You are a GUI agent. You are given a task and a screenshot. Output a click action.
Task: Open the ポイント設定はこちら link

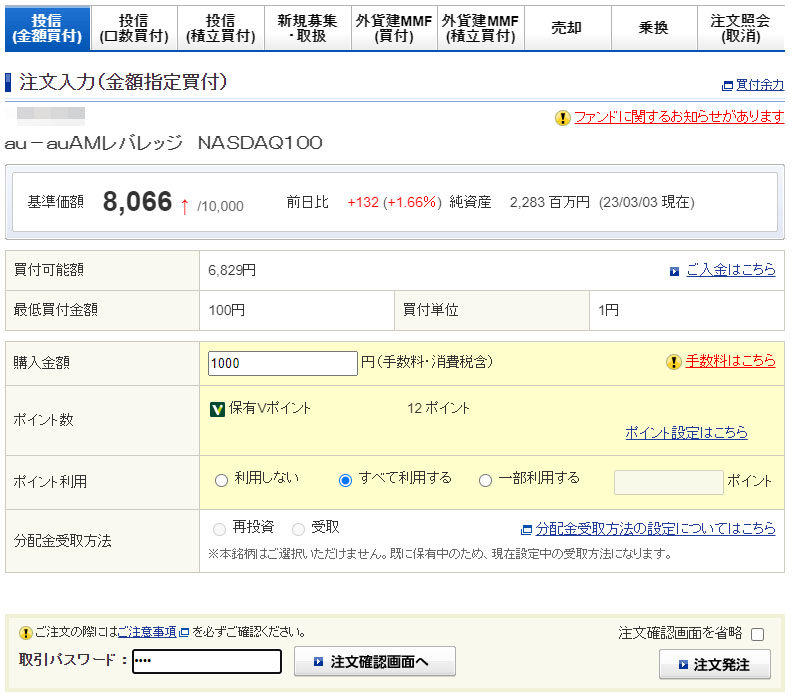(x=686, y=433)
